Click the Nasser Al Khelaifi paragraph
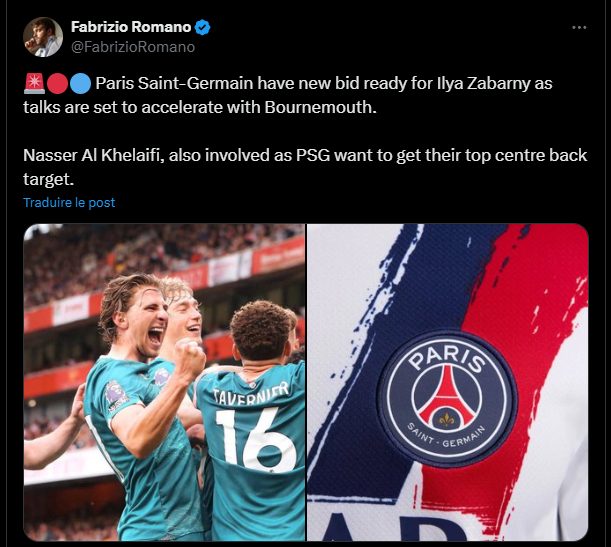This screenshot has width=611, height=547. 305,167
